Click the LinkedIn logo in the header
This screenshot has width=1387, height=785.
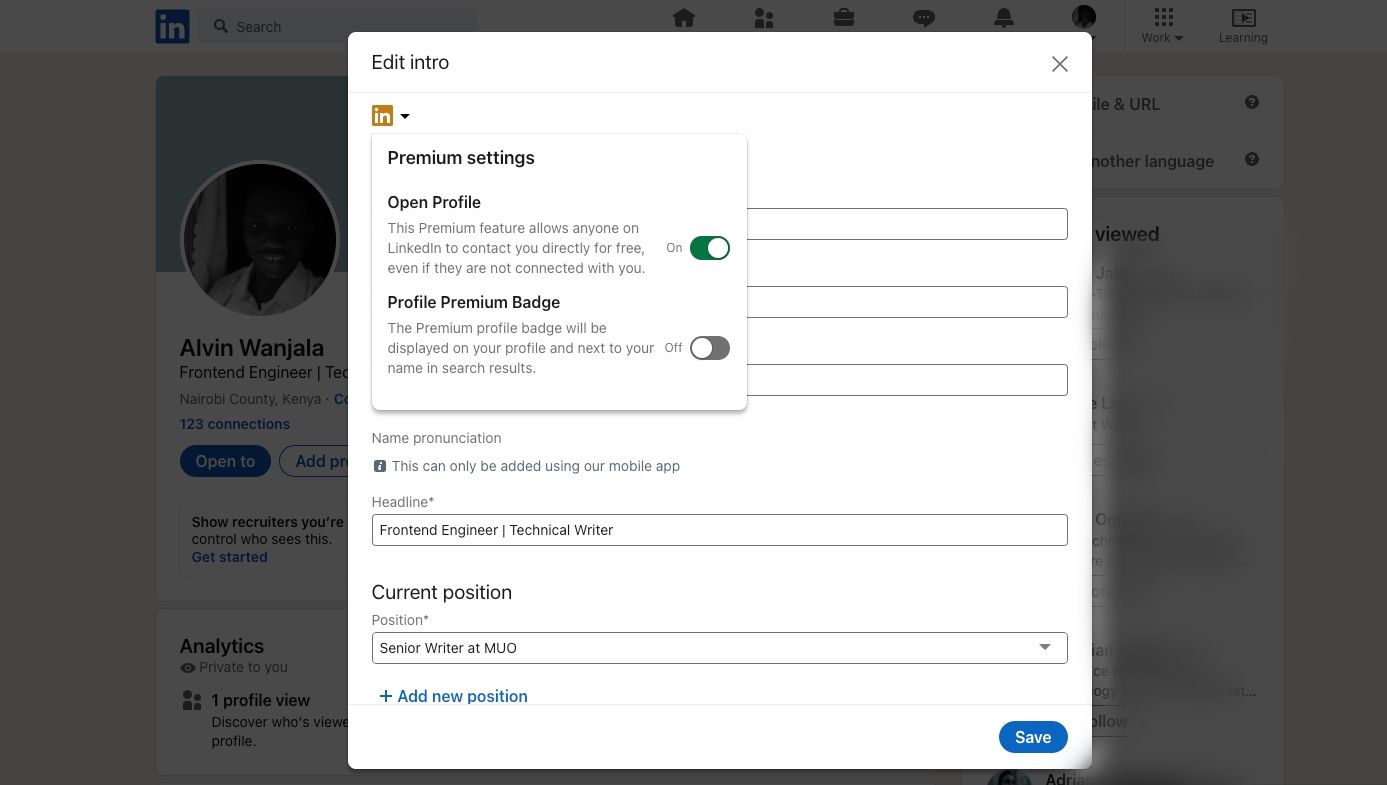172,27
